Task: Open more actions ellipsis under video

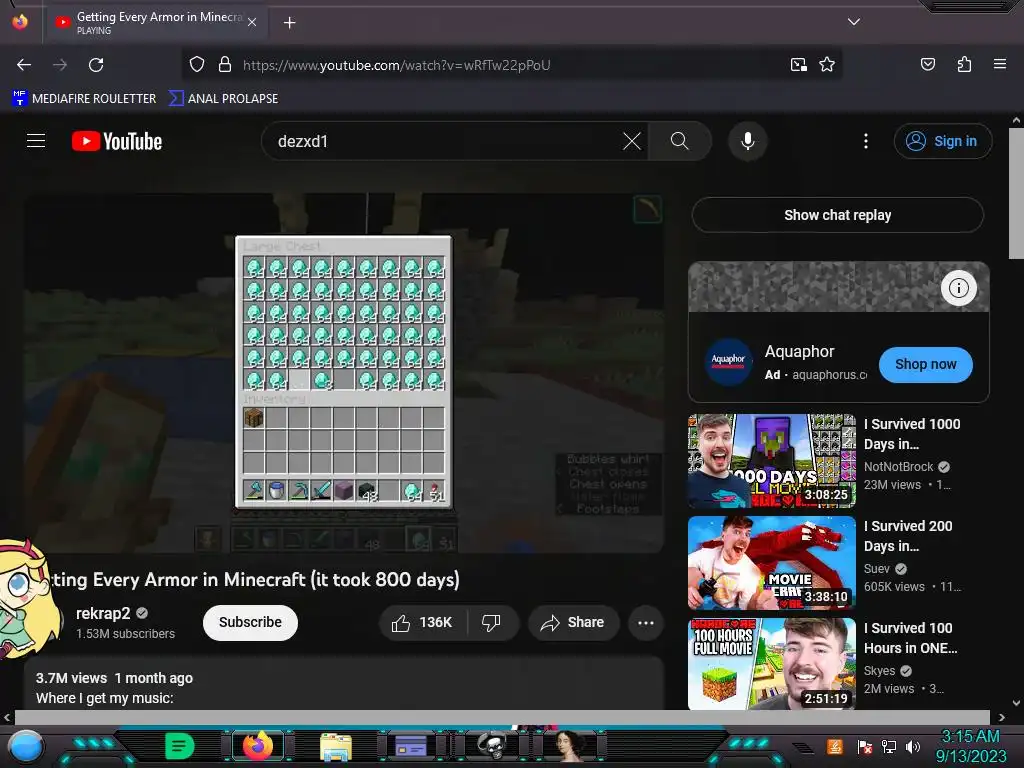Action: click(x=646, y=622)
